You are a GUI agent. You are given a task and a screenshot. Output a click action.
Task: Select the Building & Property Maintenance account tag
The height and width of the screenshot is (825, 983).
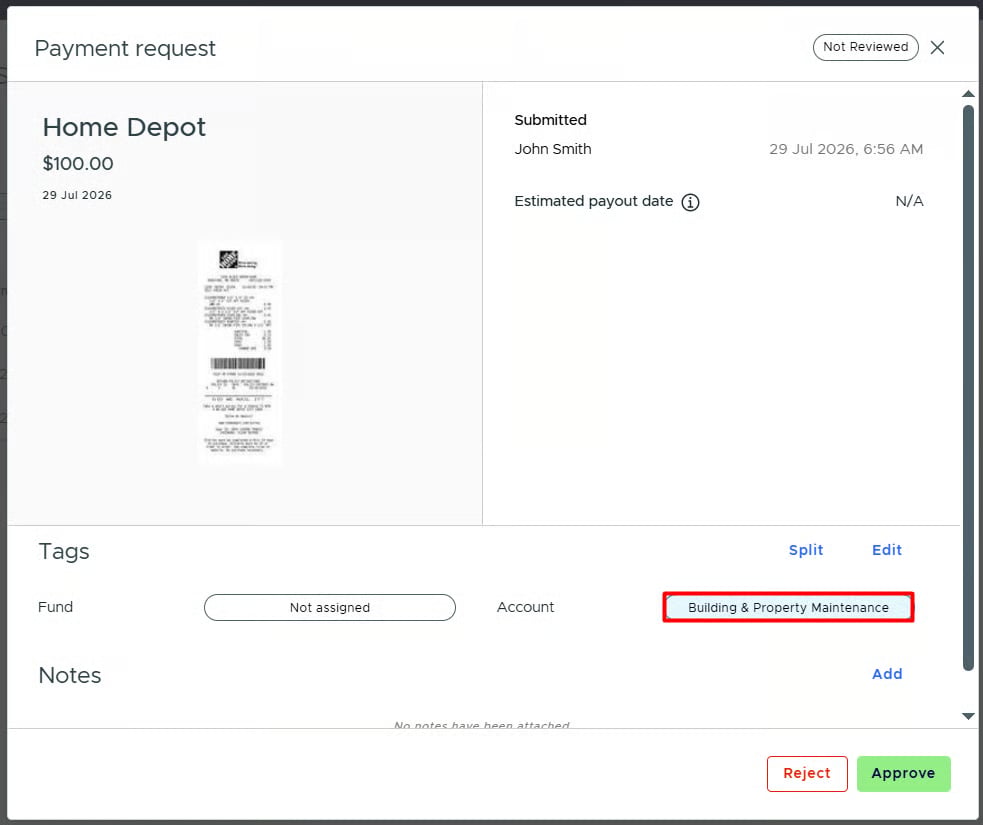point(788,607)
